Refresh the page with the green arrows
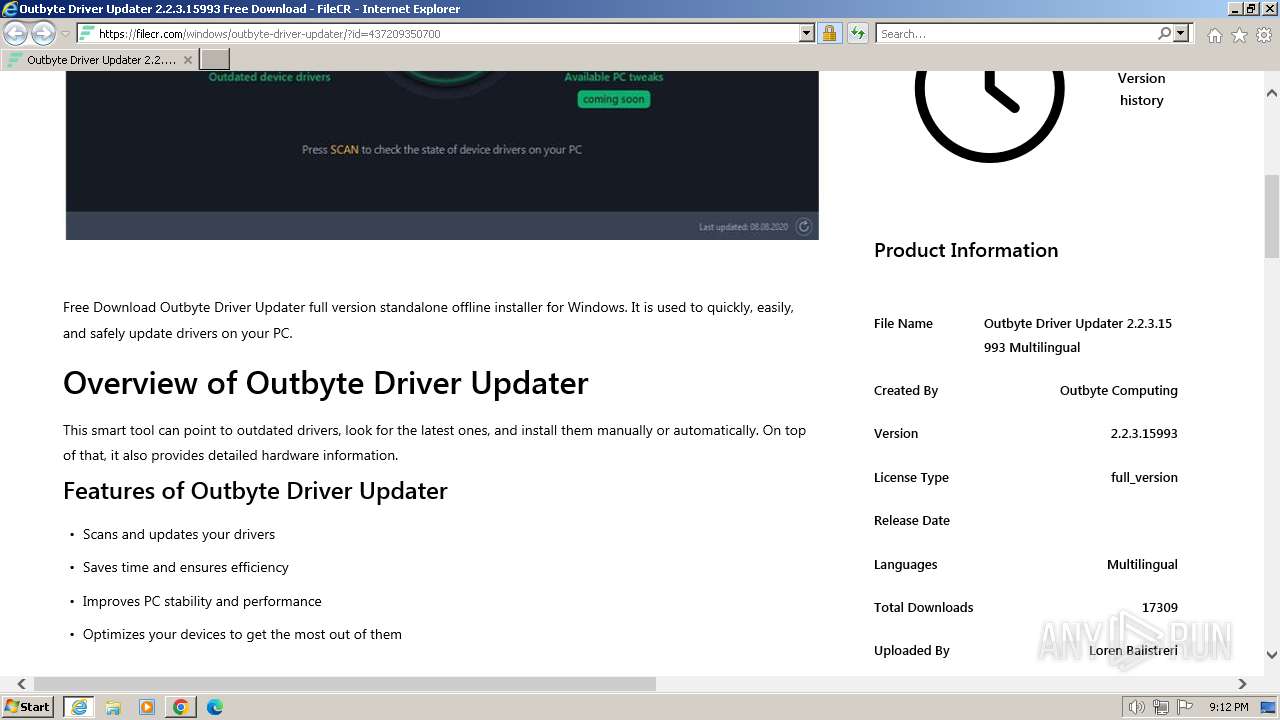This screenshot has height=720, width=1280. click(x=858, y=33)
